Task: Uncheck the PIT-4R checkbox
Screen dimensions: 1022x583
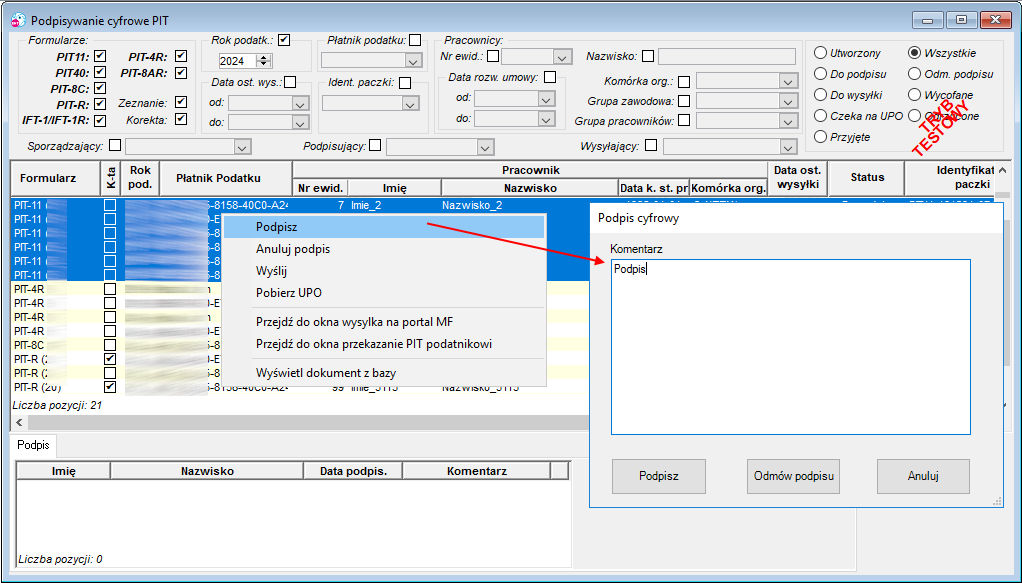Action: coord(181,56)
